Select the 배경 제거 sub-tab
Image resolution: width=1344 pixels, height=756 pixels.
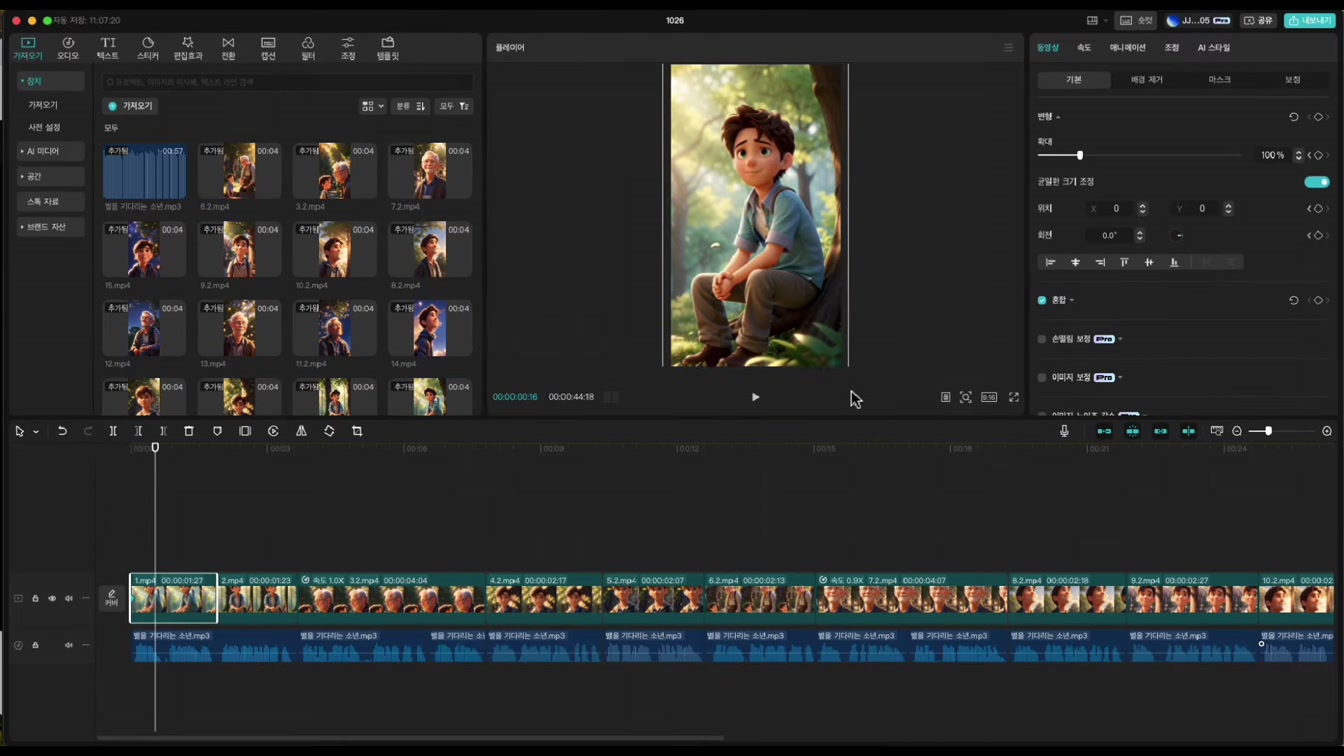click(1147, 80)
